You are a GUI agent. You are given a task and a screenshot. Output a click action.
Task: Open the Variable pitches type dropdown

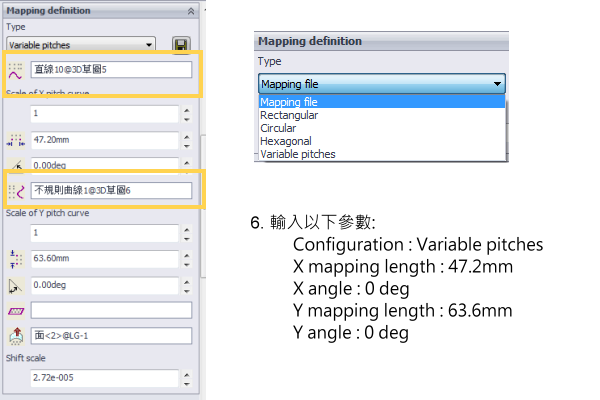[x=149, y=45]
